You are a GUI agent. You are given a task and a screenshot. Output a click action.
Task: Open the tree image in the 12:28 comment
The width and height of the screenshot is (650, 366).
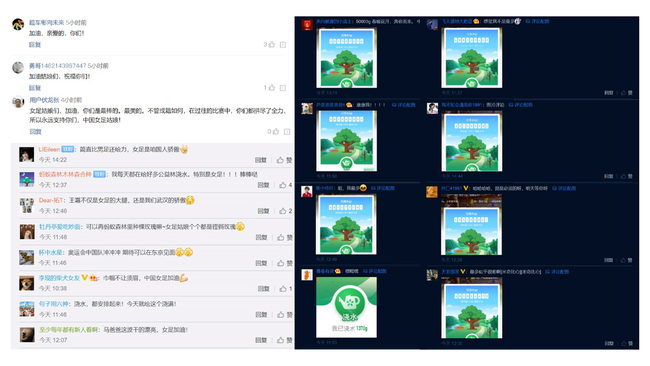[471, 225]
